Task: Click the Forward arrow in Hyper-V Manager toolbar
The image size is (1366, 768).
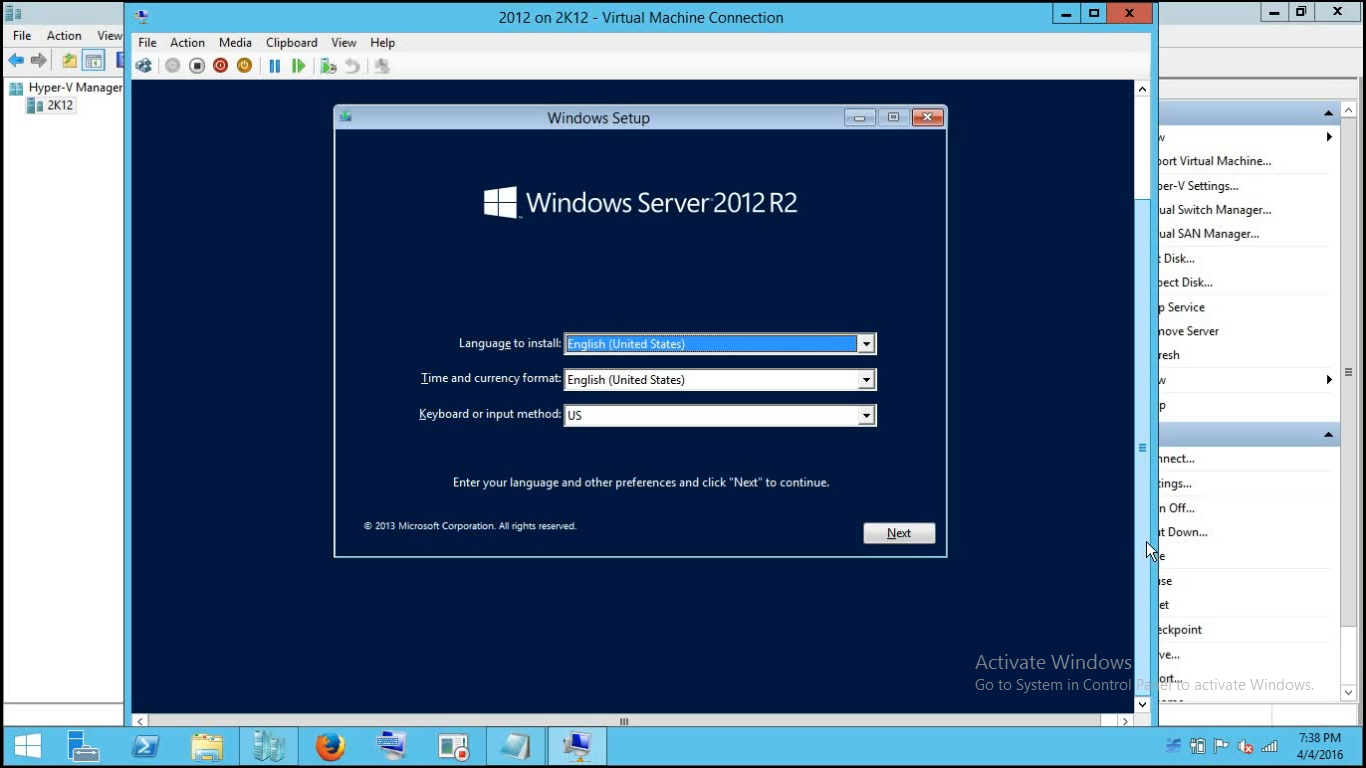Action: (x=39, y=61)
